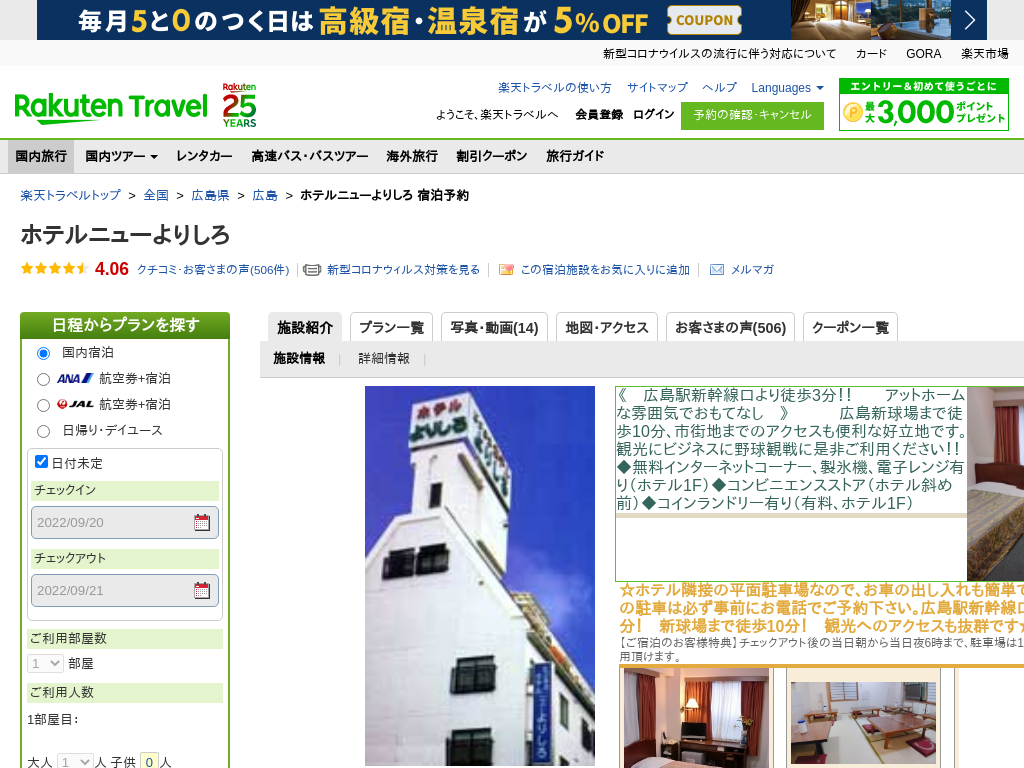This screenshot has width=1024, height=768.
Task: Go to 広島県 breadcrumb link
Action: click(x=210, y=195)
